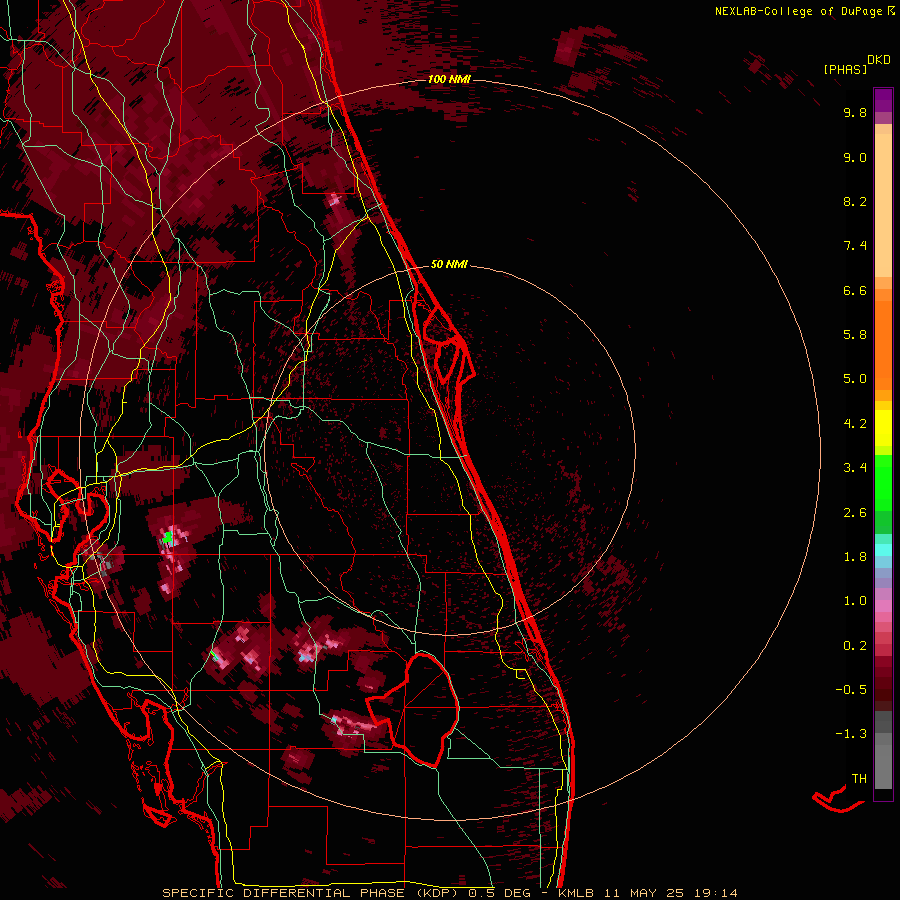Click the 6.6 legend value
900x900 pixels.
coord(855,290)
